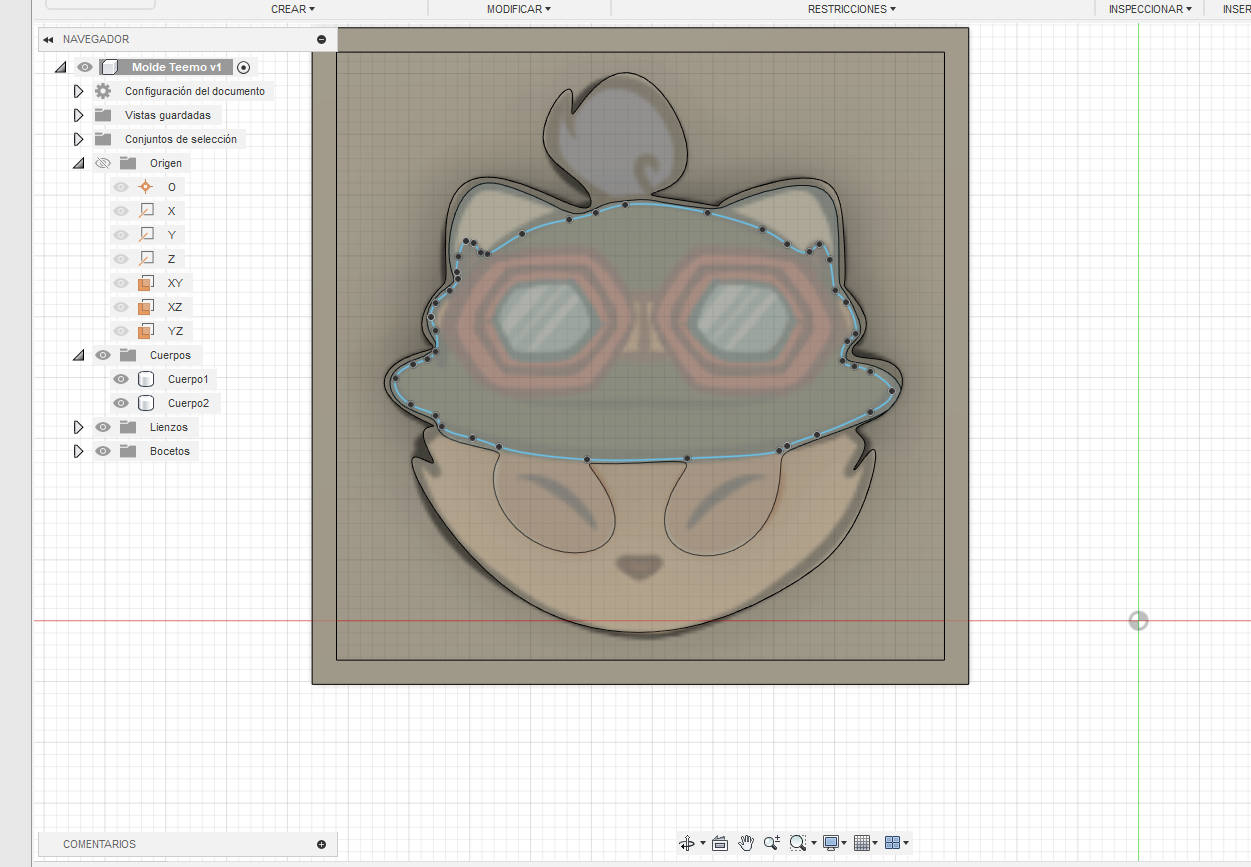The width and height of the screenshot is (1251, 867).
Task: Open the Zoom Window dropdown arrow
Action: (x=814, y=844)
